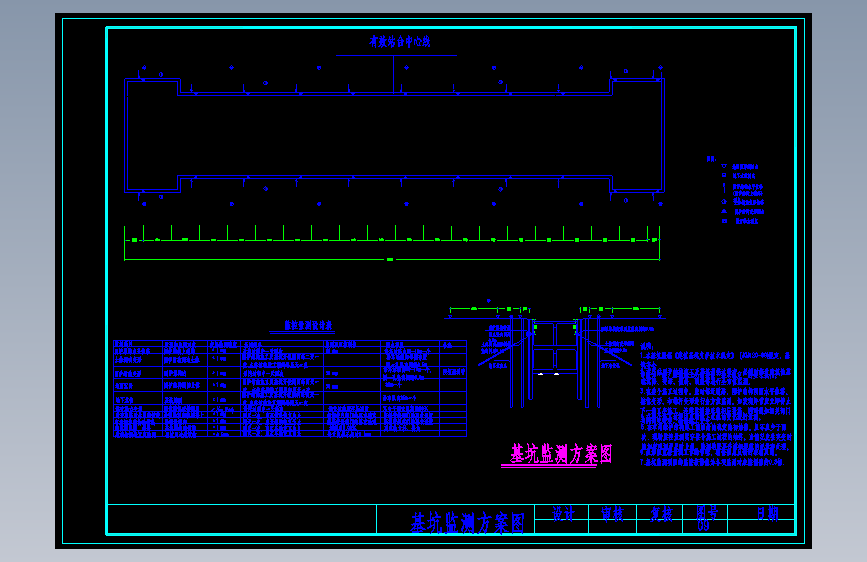The image size is (867, 562).
Task: Click the '复核' title-block label
Action: click(x=661, y=514)
